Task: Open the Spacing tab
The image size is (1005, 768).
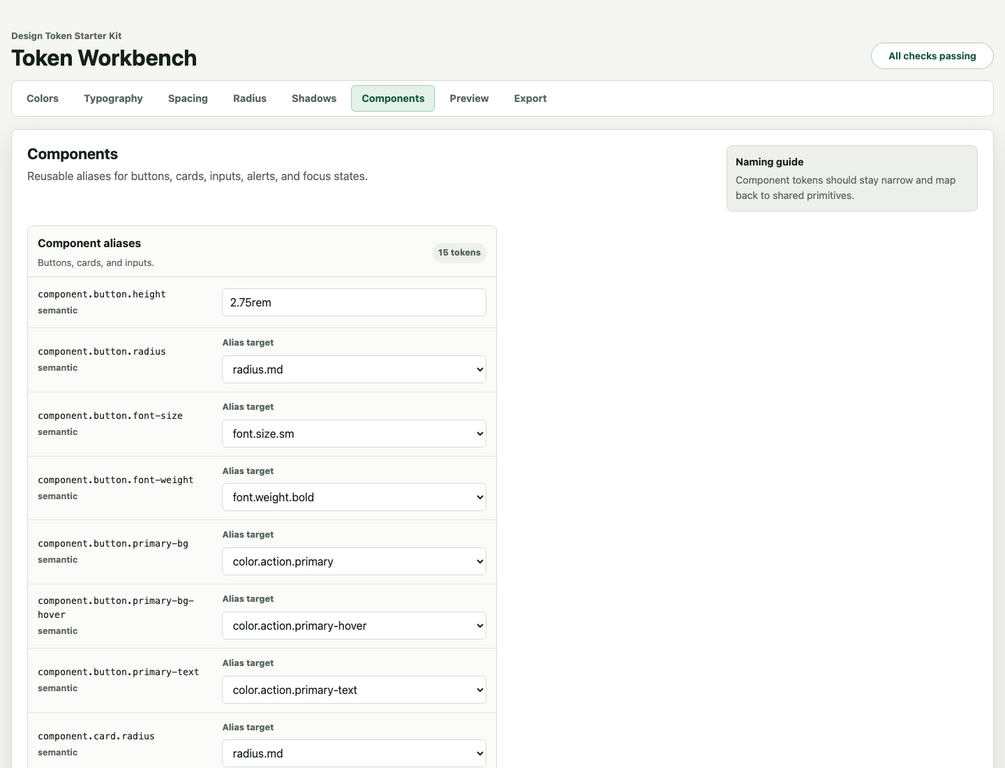Action: (x=188, y=99)
